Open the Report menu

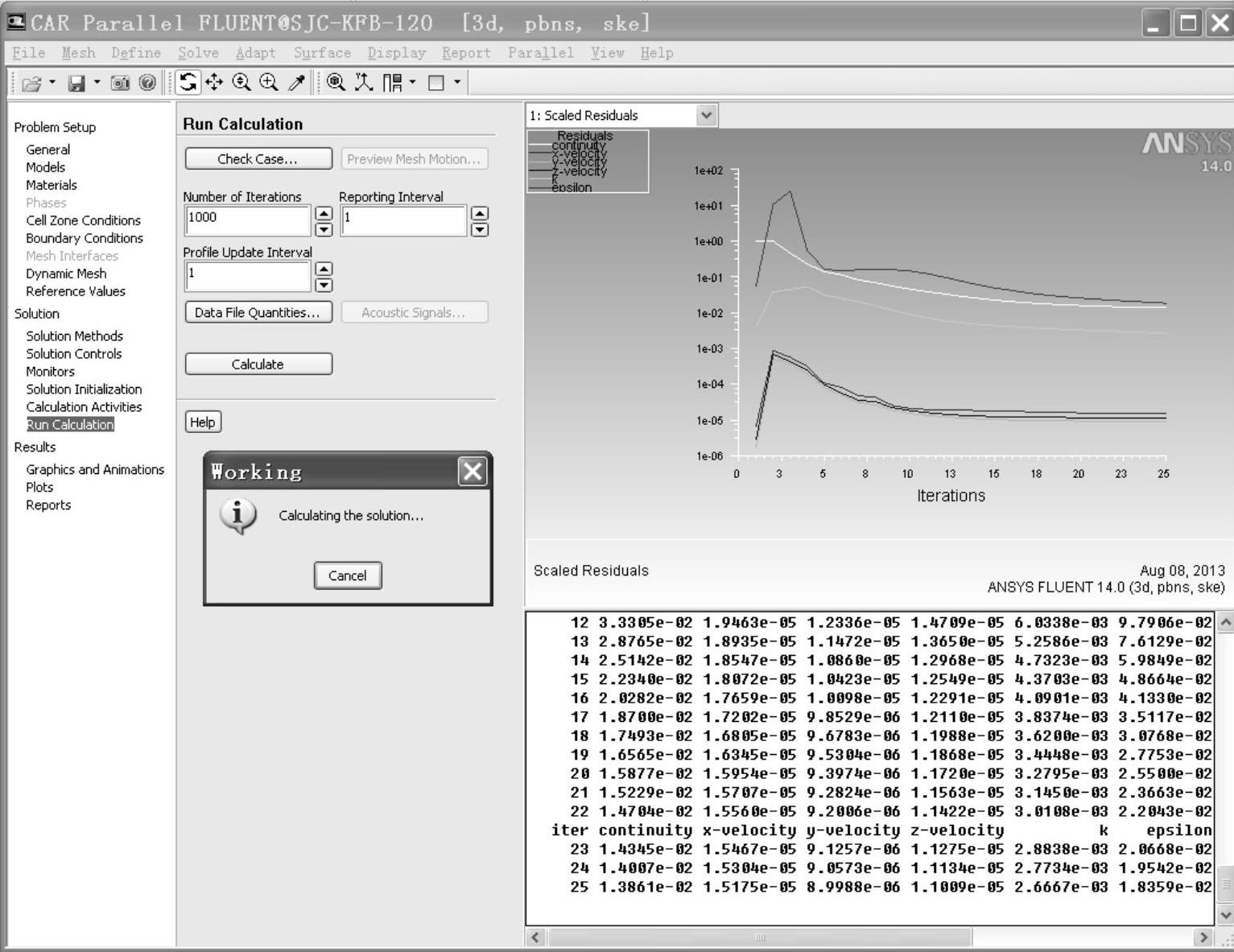coord(466,53)
